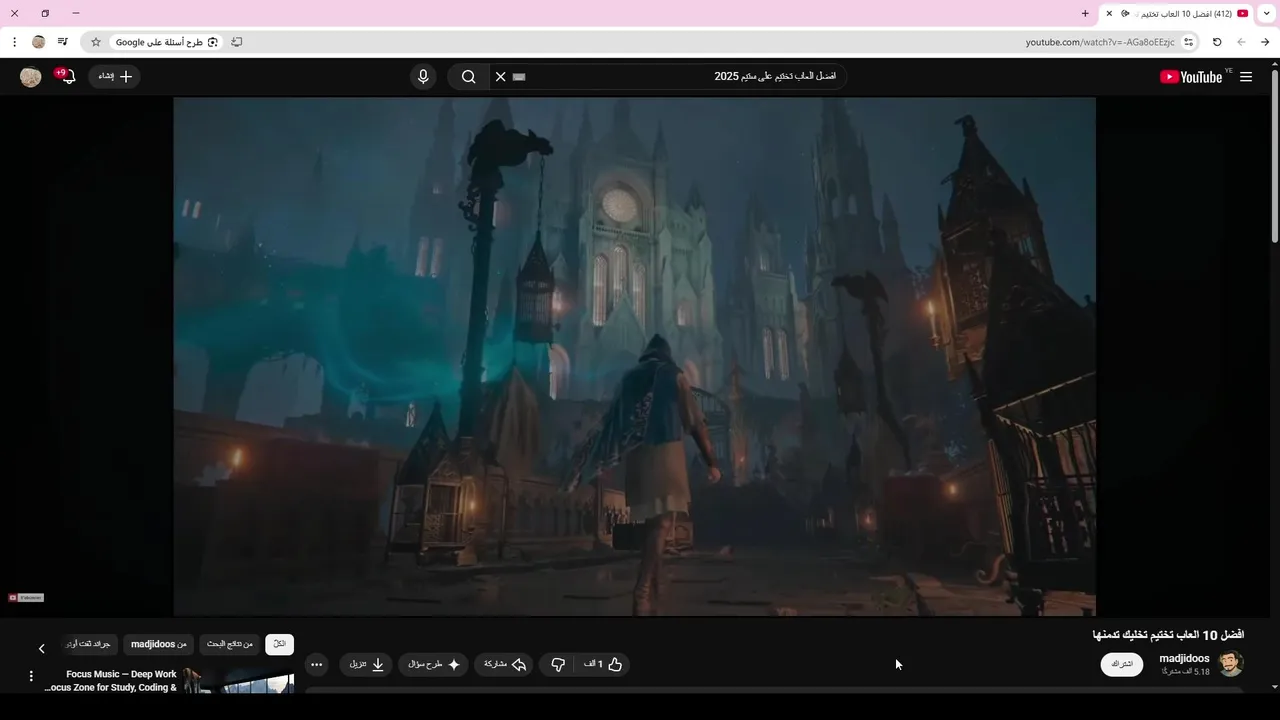The image size is (1280, 720).
Task: Click the audio playing indicator on tab
Action: tap(1126, 14)
